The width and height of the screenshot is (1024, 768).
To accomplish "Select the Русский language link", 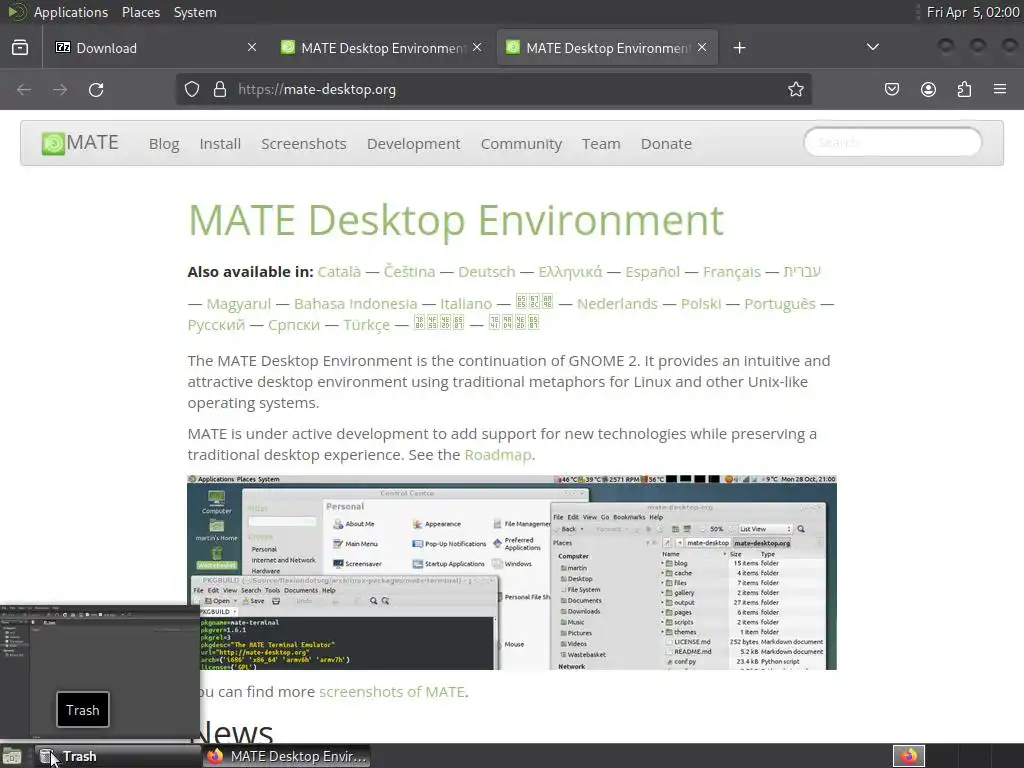I will click(216, 325).
